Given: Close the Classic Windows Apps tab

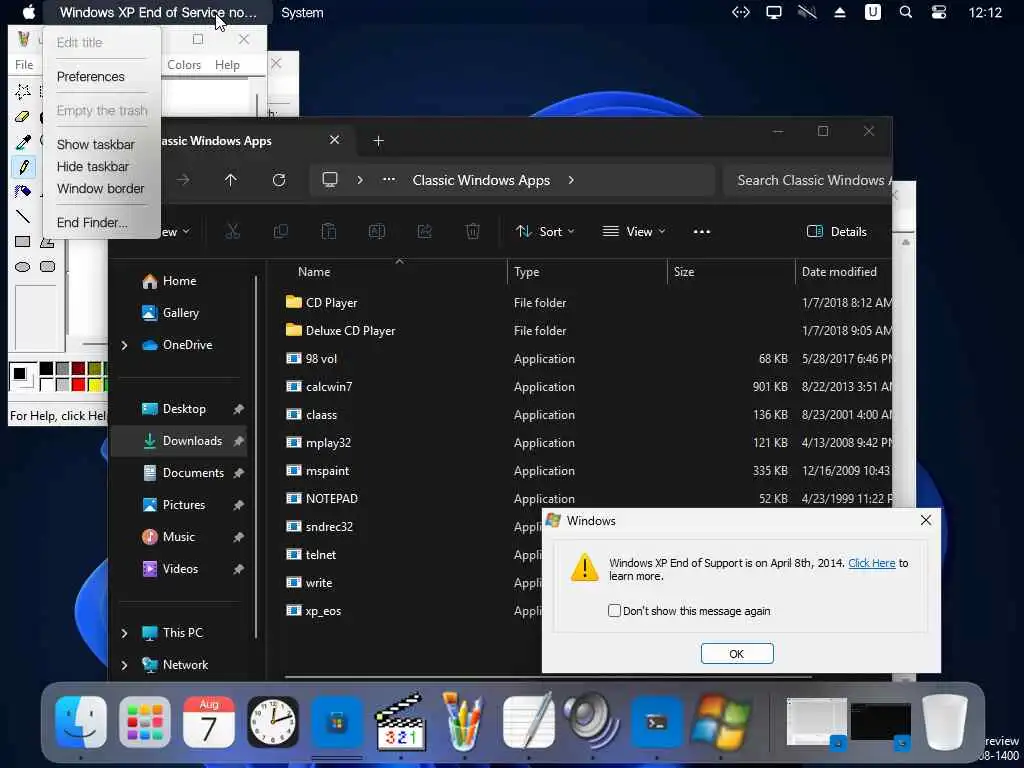Looking at the screenshot, I should (334, 140).
